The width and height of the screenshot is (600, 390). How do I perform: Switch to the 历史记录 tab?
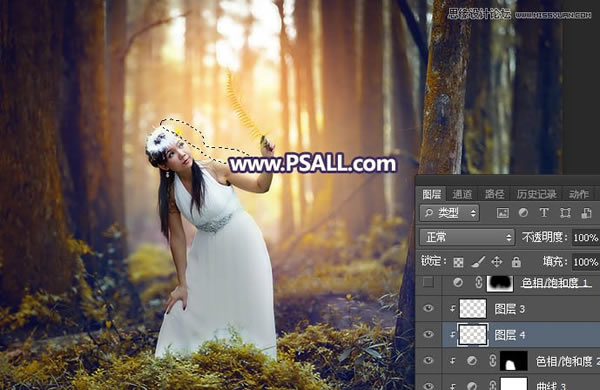(536, 194)
